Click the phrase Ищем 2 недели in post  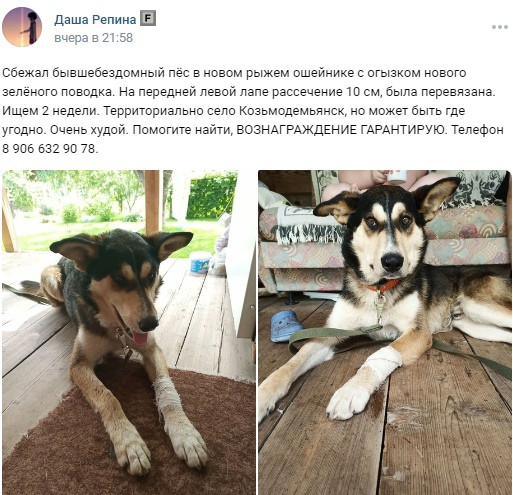coord(50,111)
